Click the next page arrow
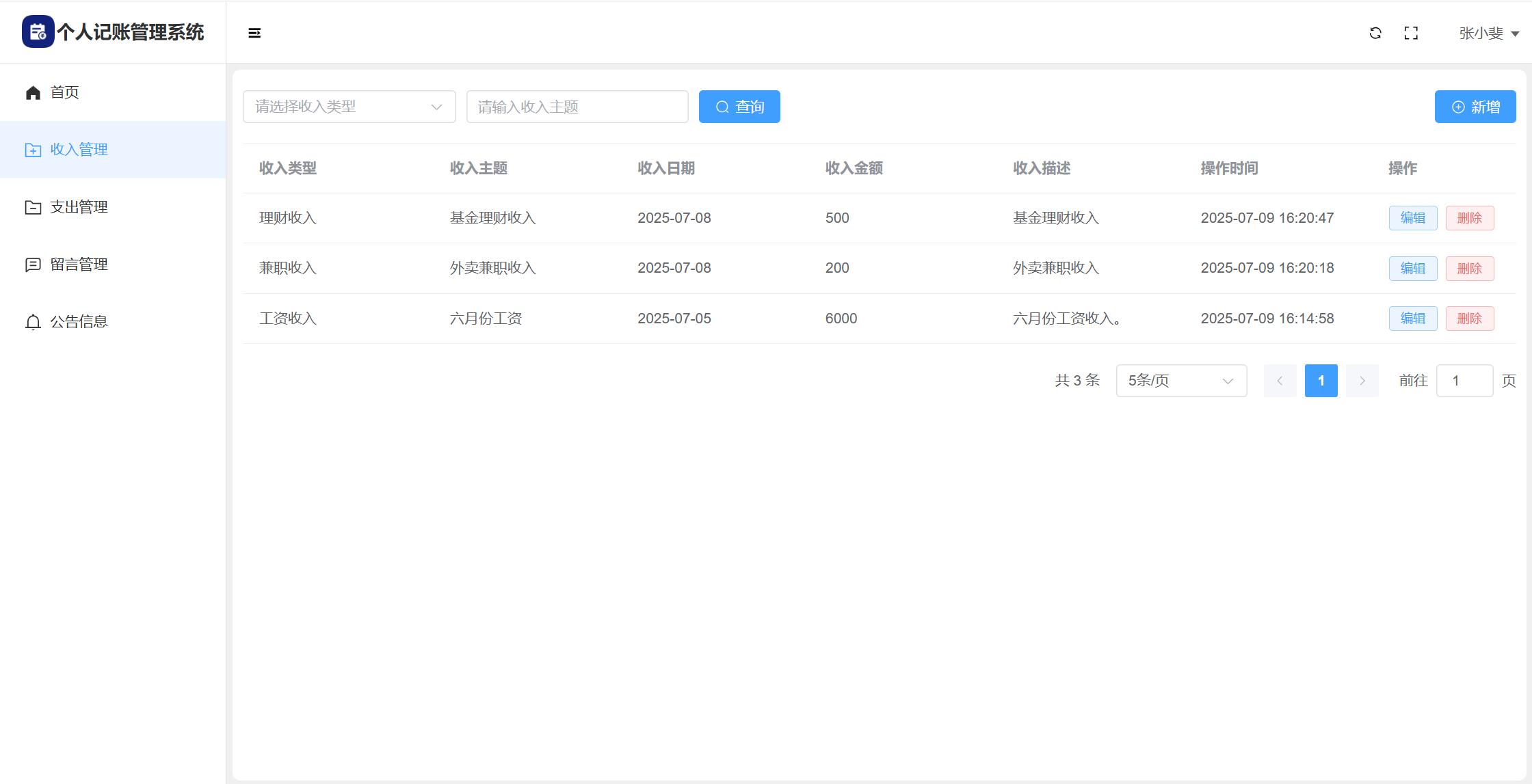 point(1362,381)
